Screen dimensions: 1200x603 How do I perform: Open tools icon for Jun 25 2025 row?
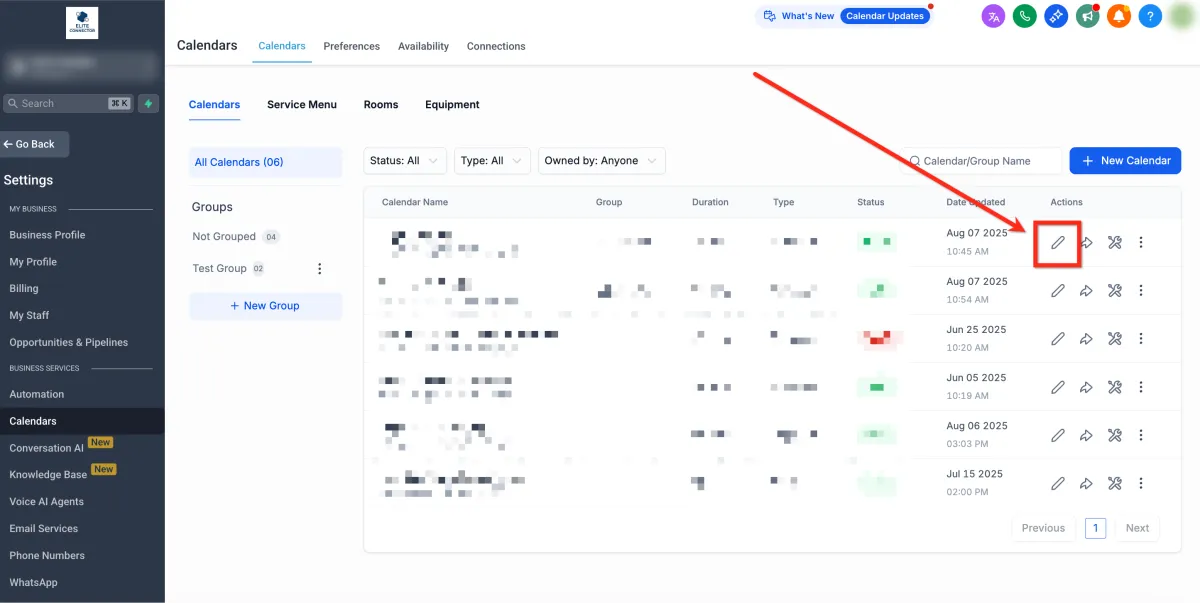(1114, 338)
